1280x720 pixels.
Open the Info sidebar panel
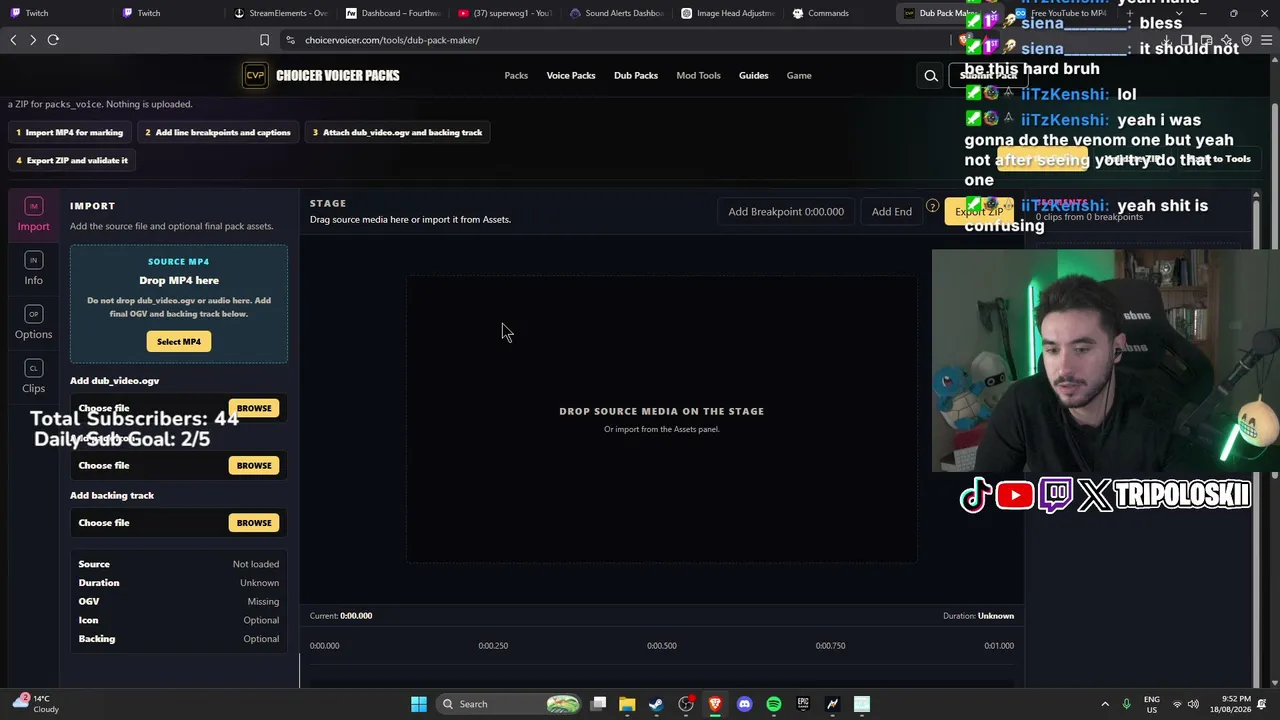coord(33,268)
